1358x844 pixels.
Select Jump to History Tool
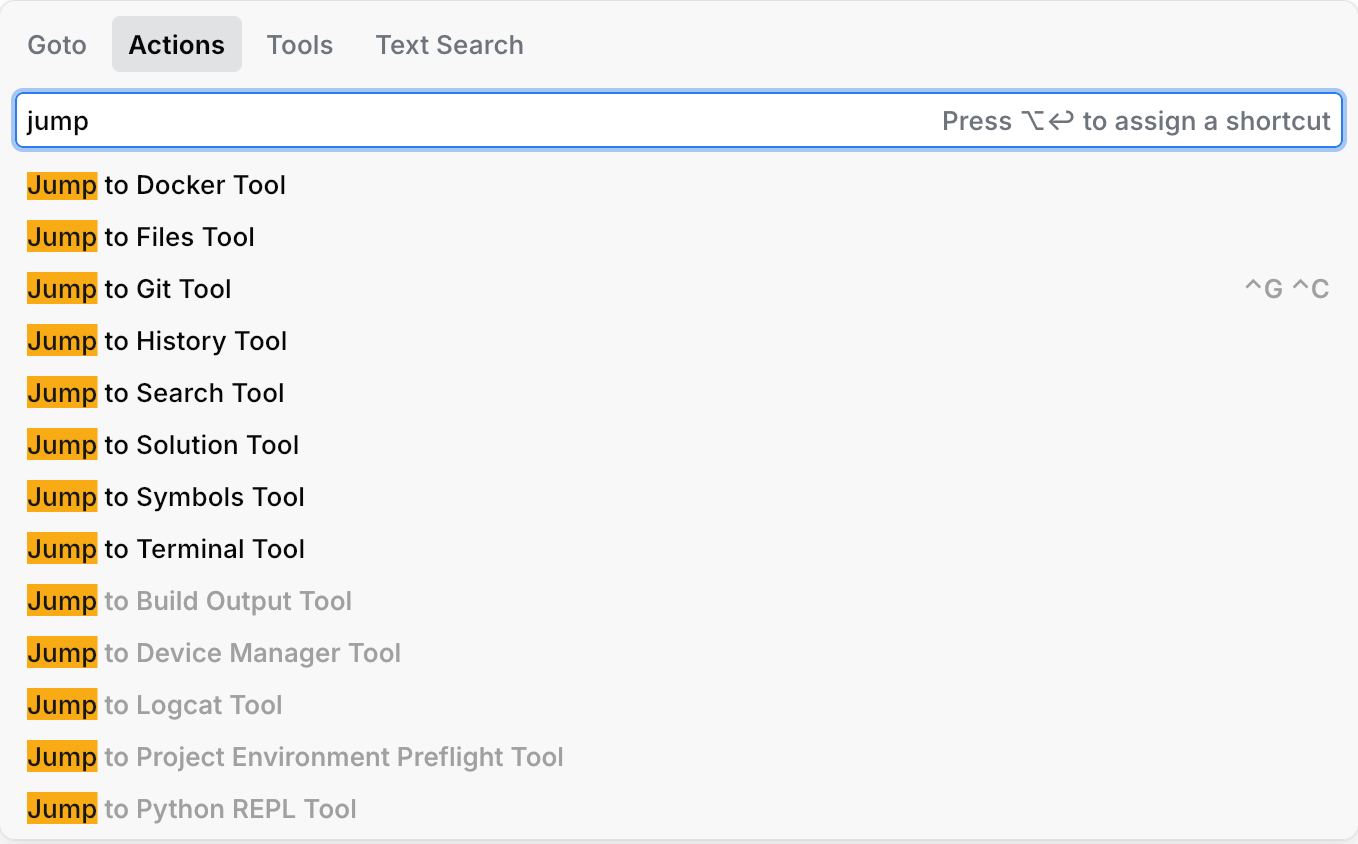point(156,341)
